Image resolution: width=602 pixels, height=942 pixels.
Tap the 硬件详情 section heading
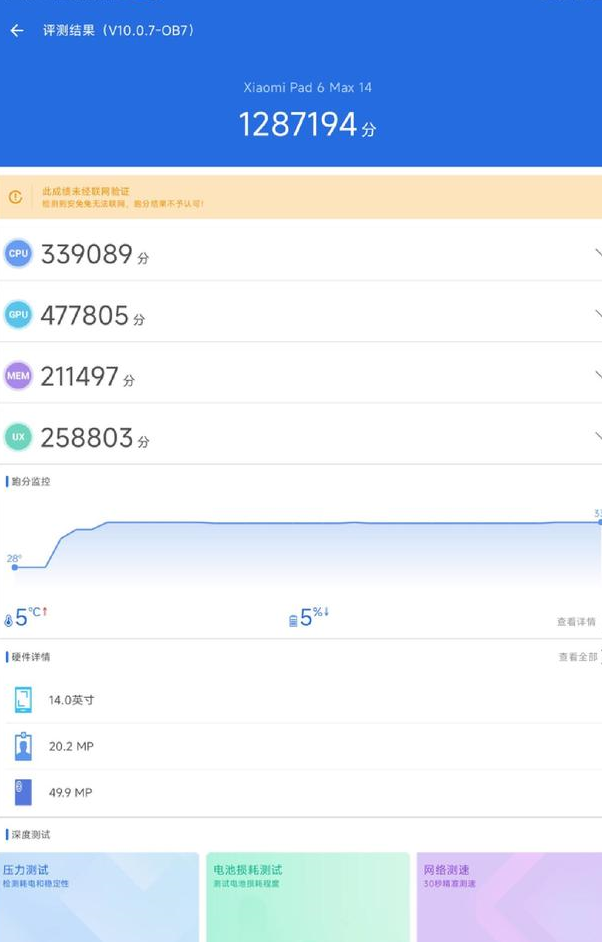pyautogui.click(x=31, y=657)
